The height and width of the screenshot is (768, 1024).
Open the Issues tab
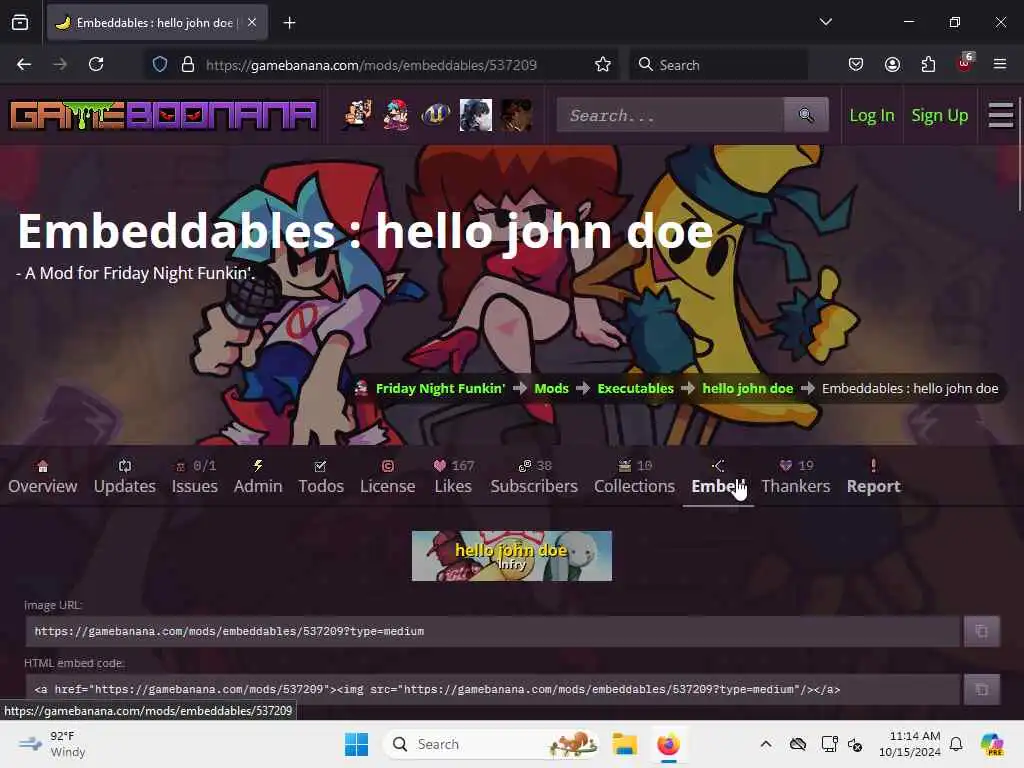[x=195, y=477]
